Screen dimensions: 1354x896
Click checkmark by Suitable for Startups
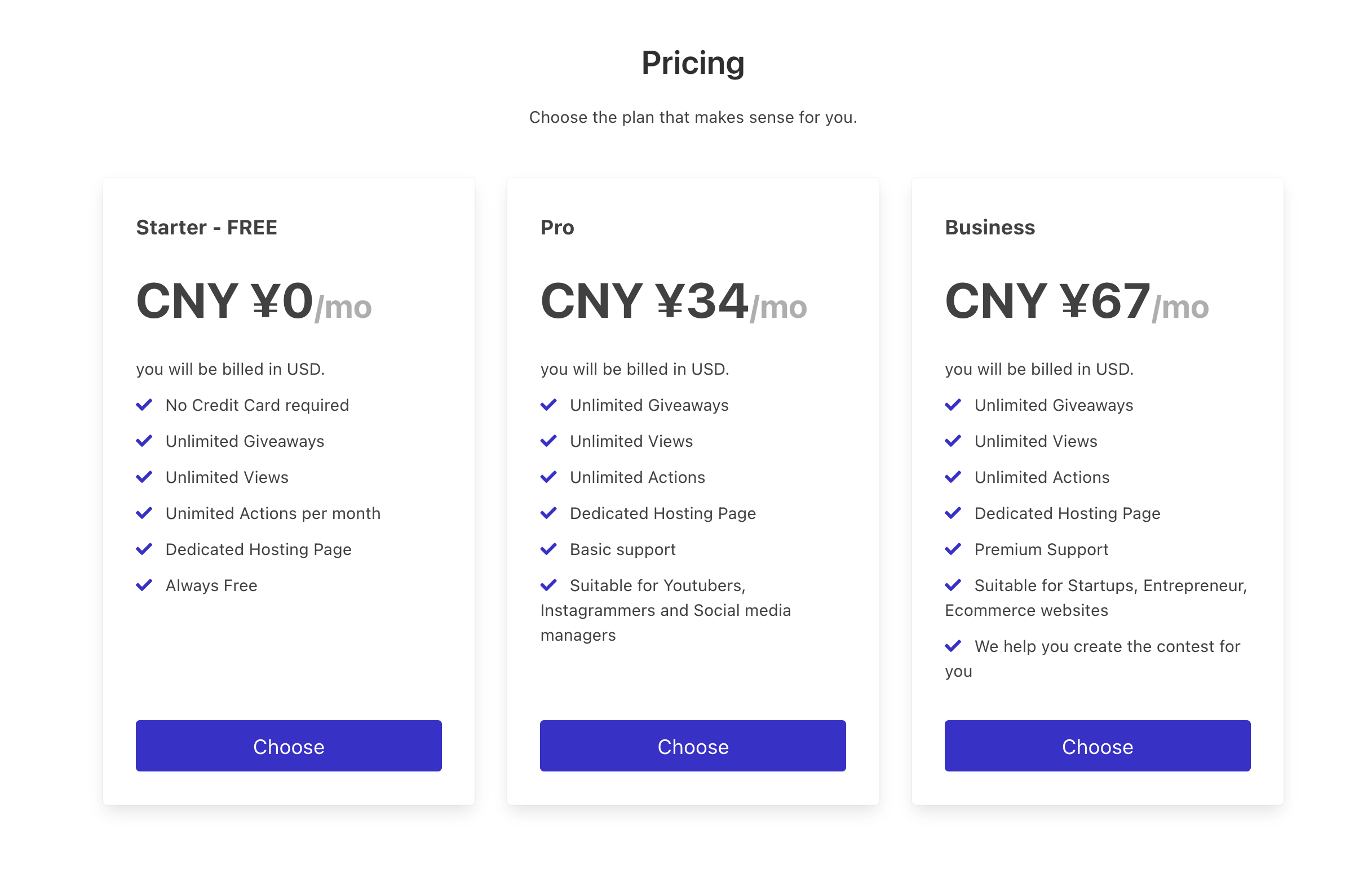pos(953,585)
